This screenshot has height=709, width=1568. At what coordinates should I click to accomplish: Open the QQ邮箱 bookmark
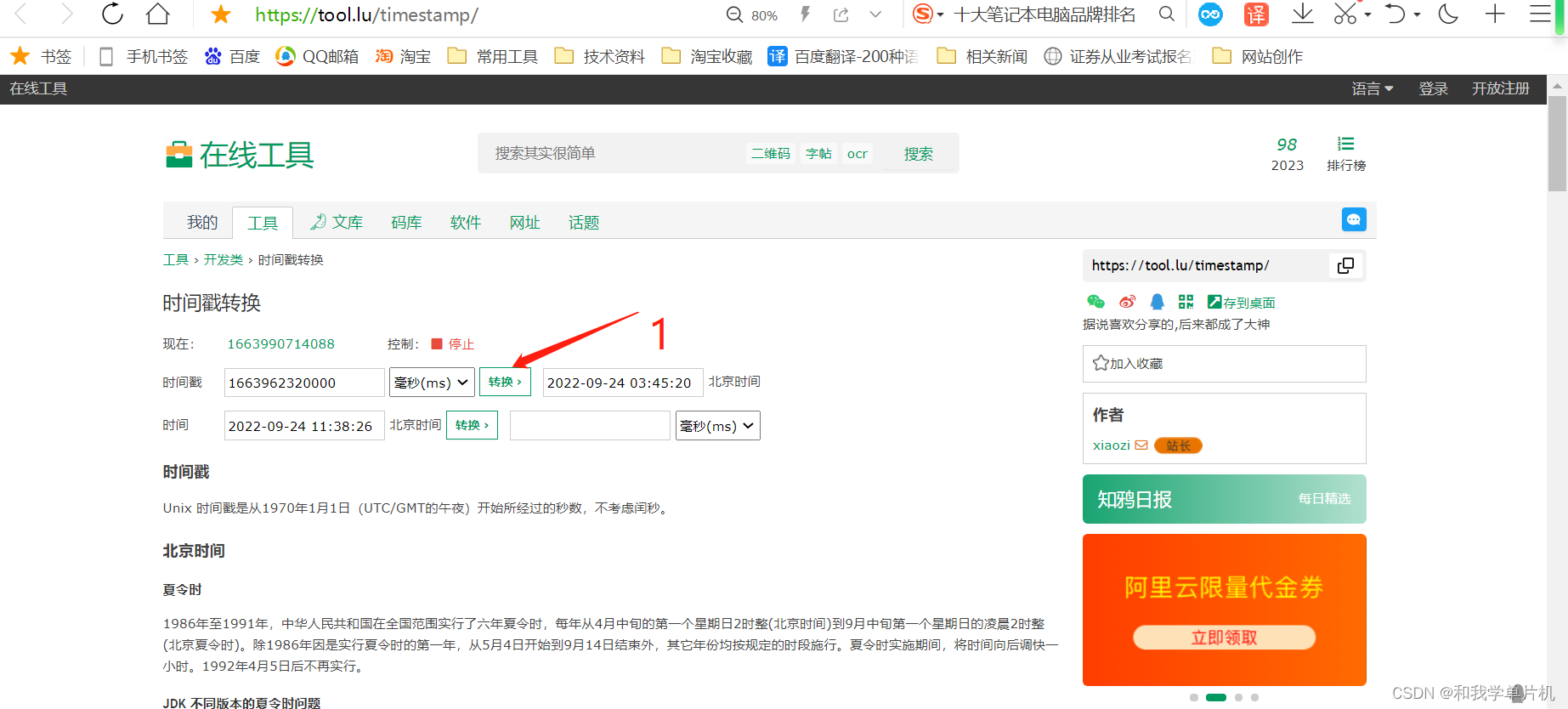point(317,56)
